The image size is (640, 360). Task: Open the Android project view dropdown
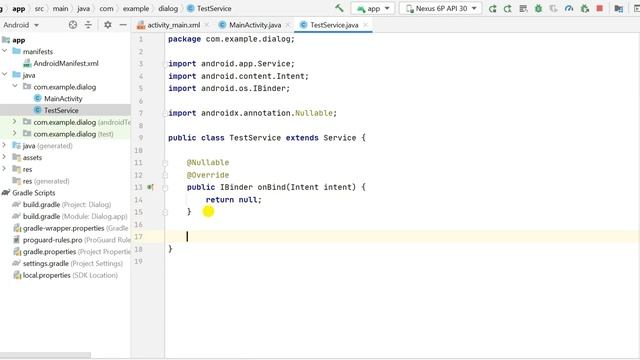pyautogui.click(x=21, y=25)
